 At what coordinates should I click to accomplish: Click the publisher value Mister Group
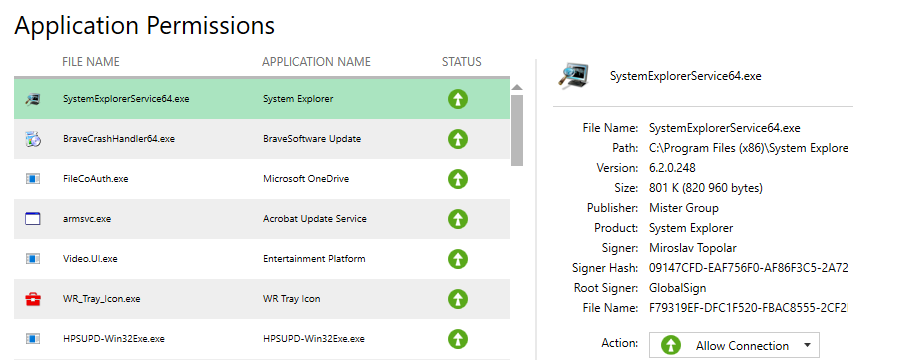coord(684,208)
